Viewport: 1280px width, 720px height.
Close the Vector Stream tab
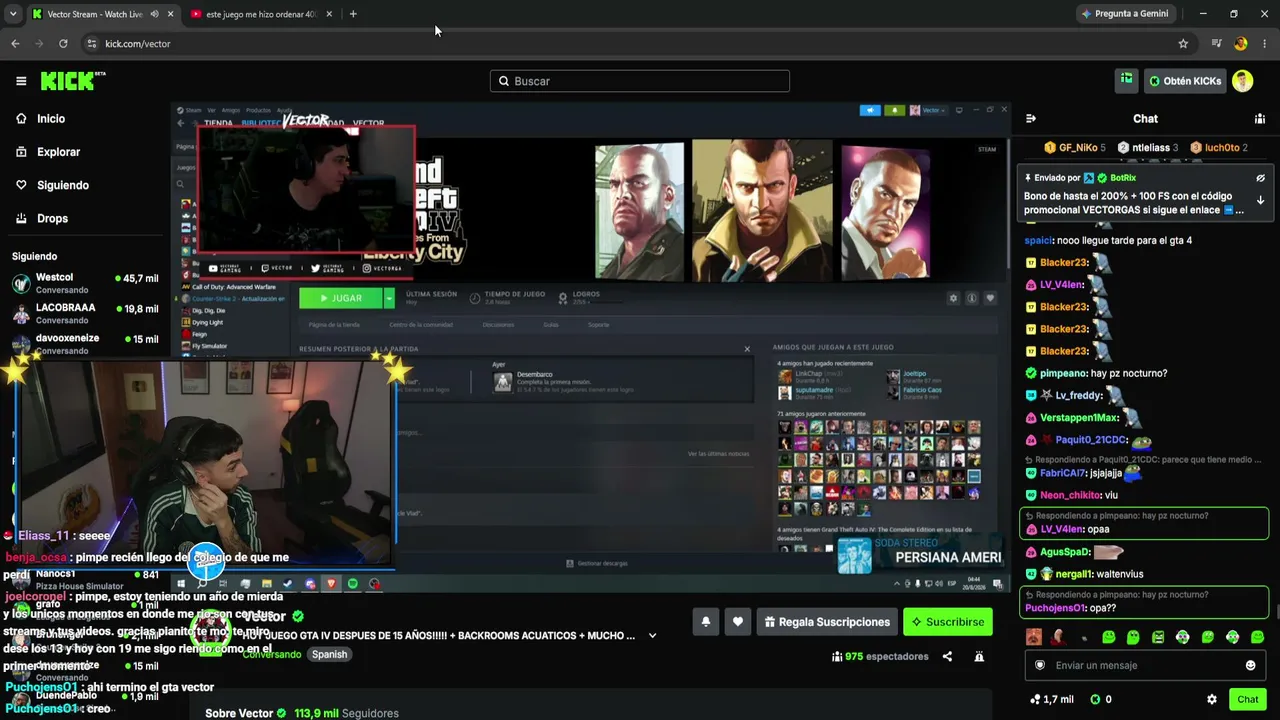171,14
